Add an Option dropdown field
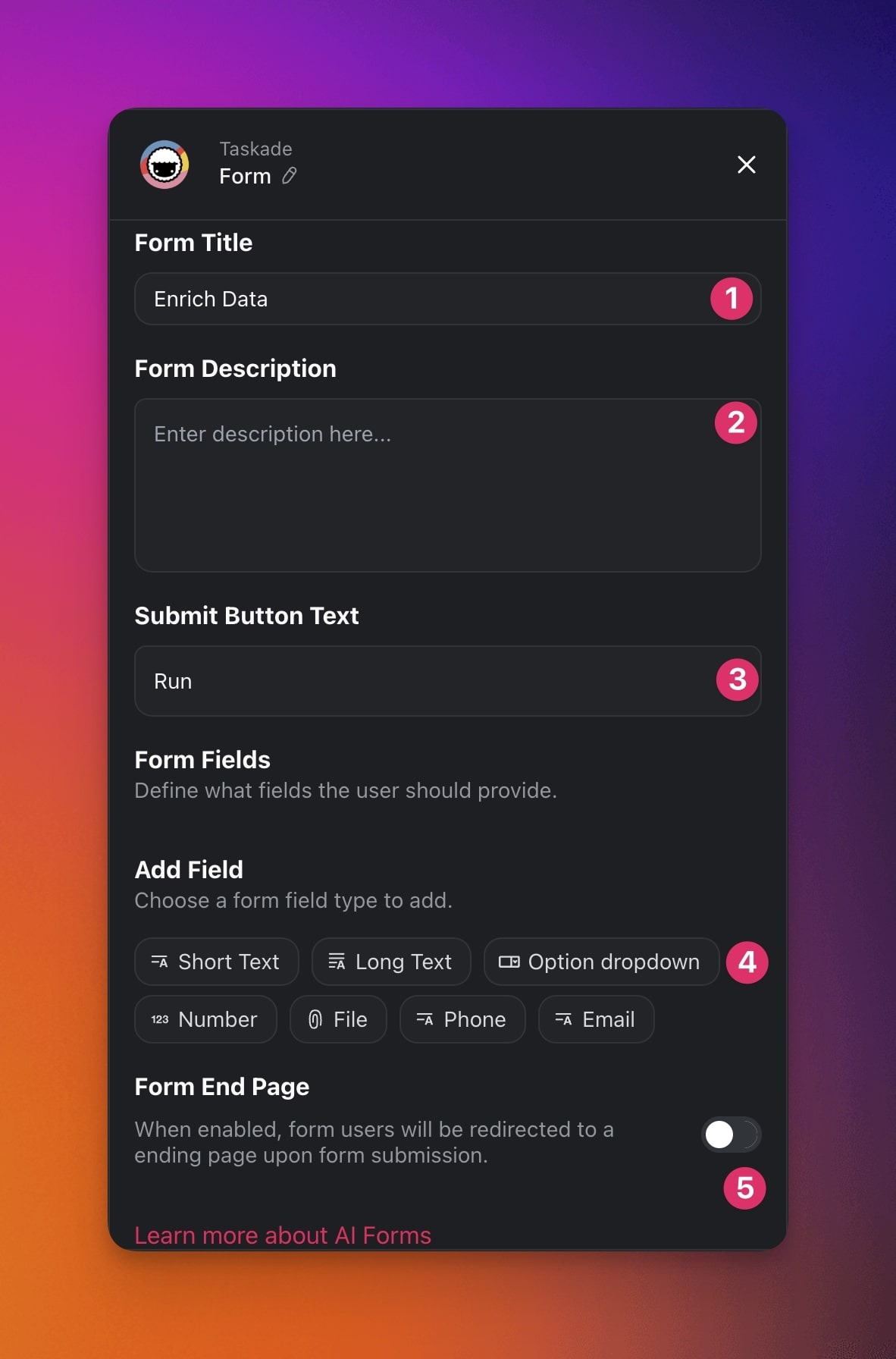The width and height of the screenshot is (896, 1359). (x=601, y=962)
